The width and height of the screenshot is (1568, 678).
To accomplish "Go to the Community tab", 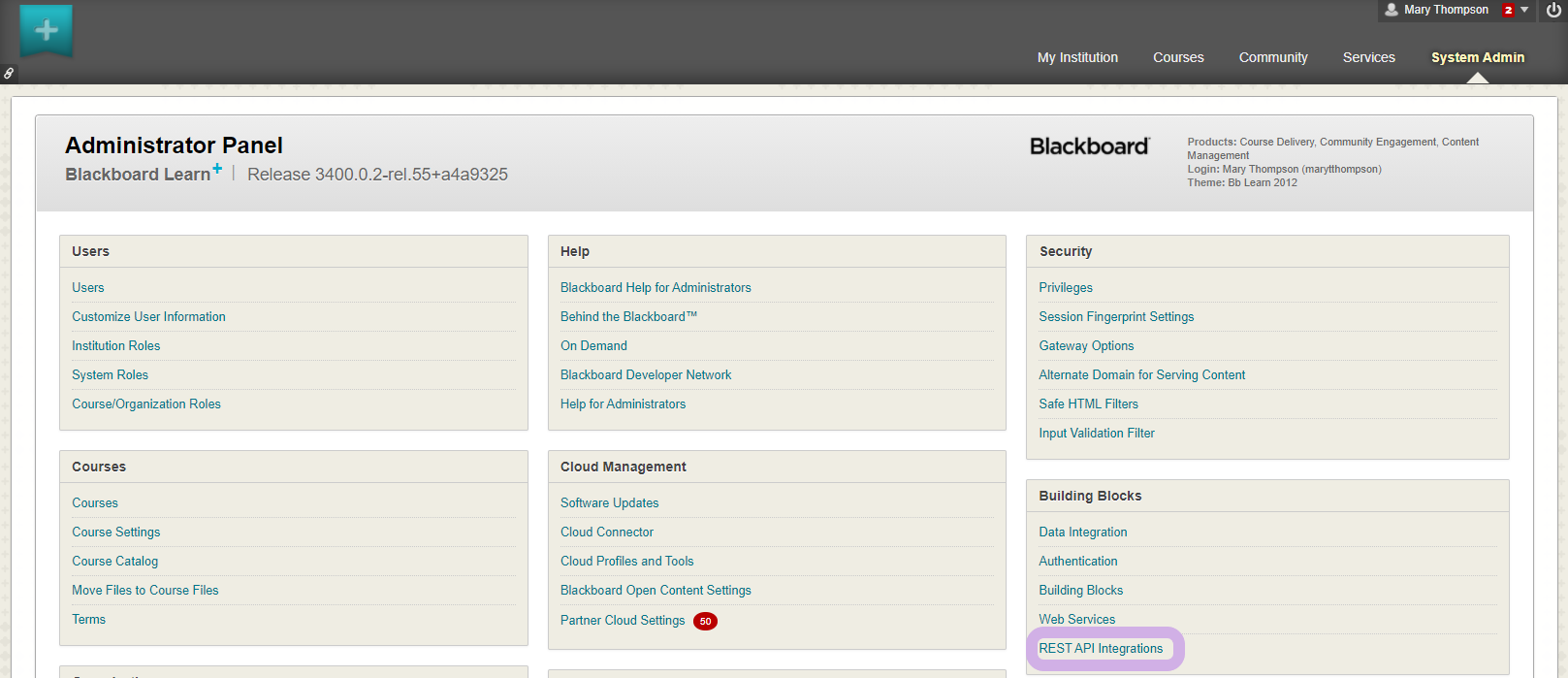I will click(x=1273, y=57).
